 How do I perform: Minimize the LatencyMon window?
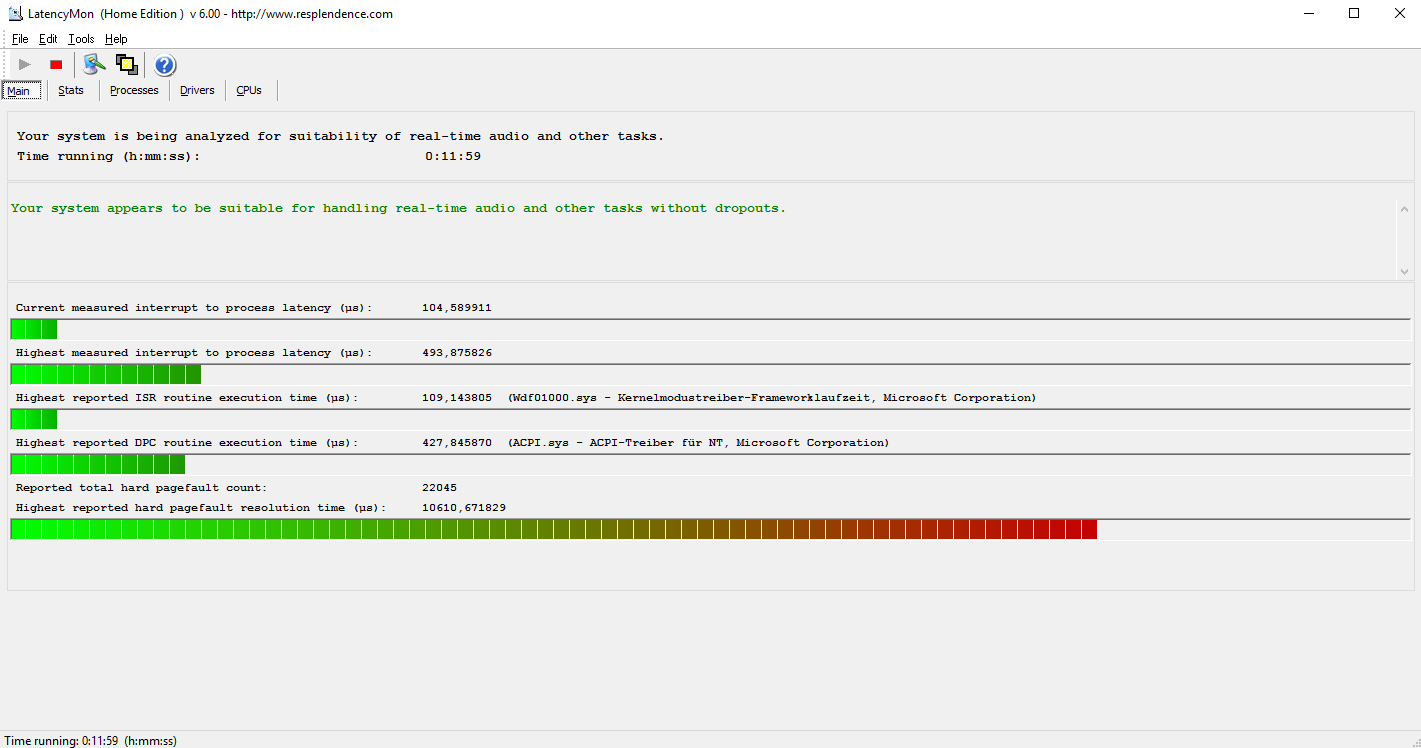(x=1308, y=14)
